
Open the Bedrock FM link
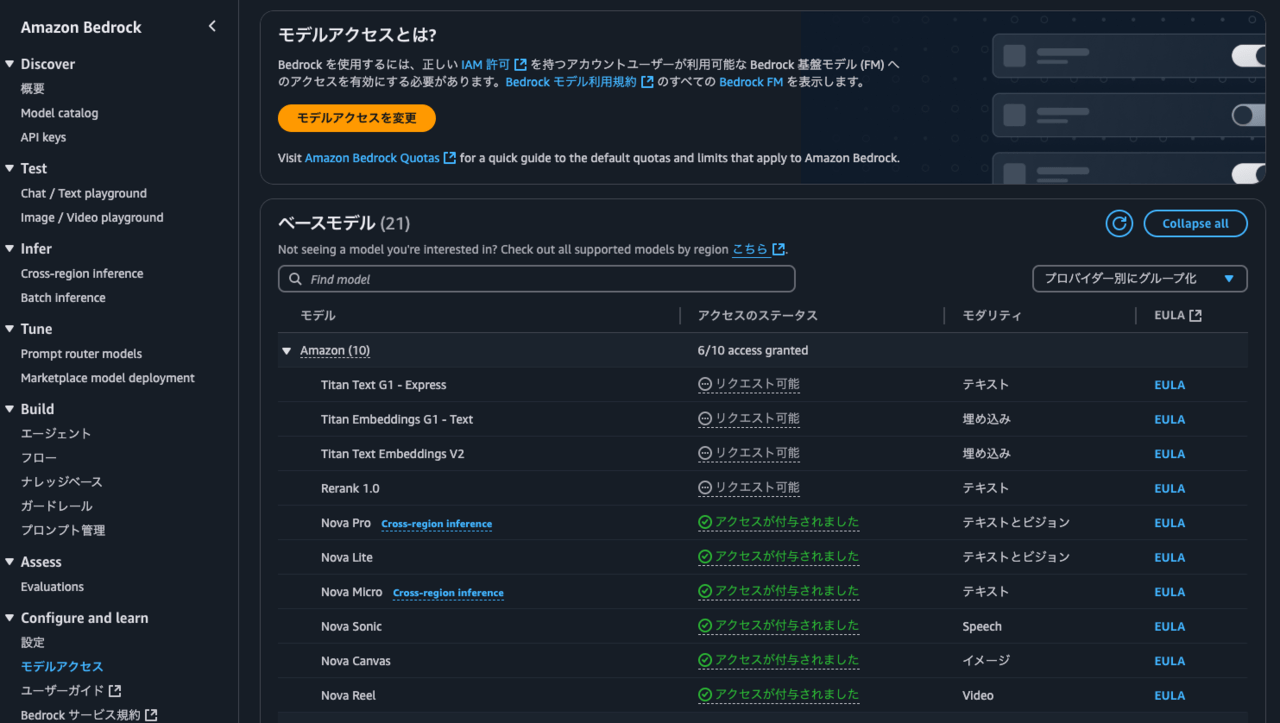coord(751,82)
